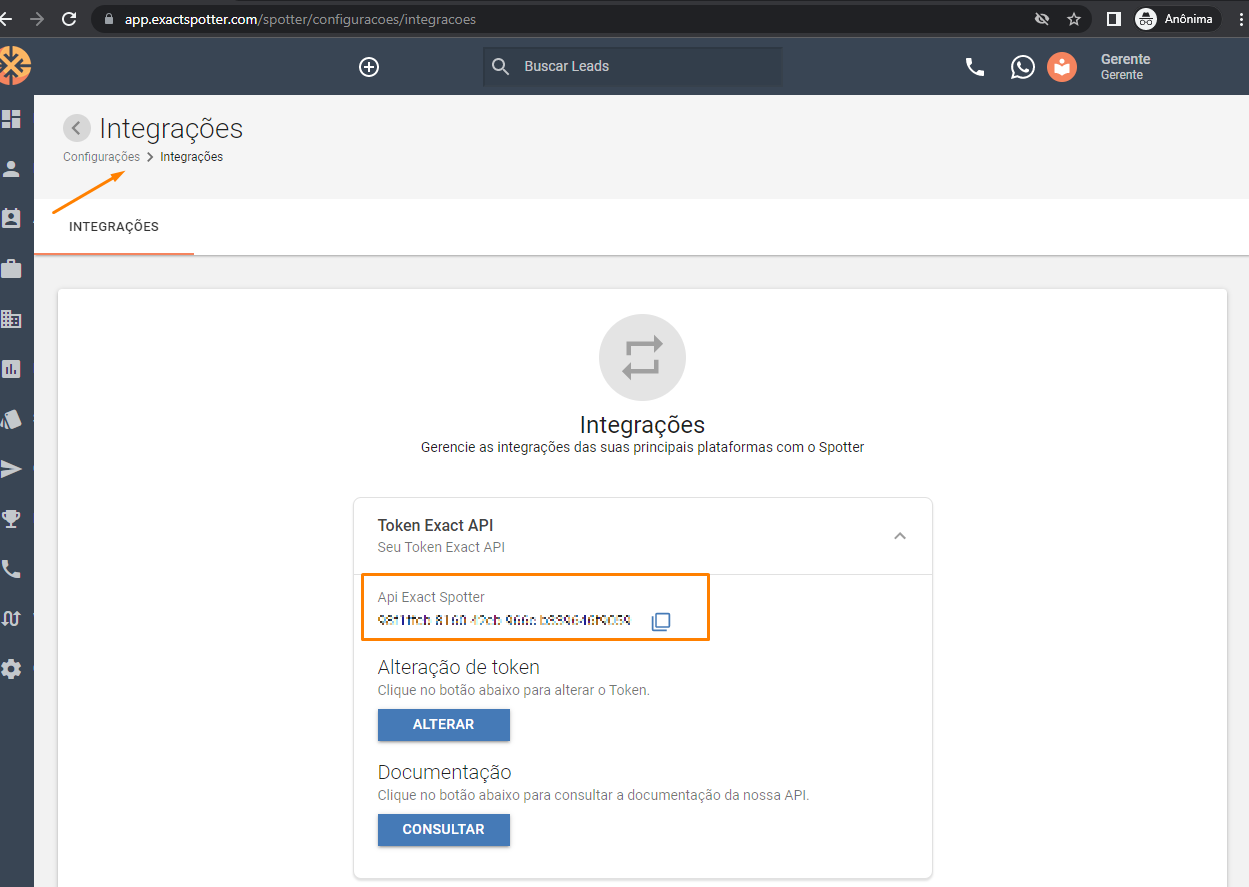1249x887 pixels.
Task: Click the plus circle add icon
Action: 369,67
